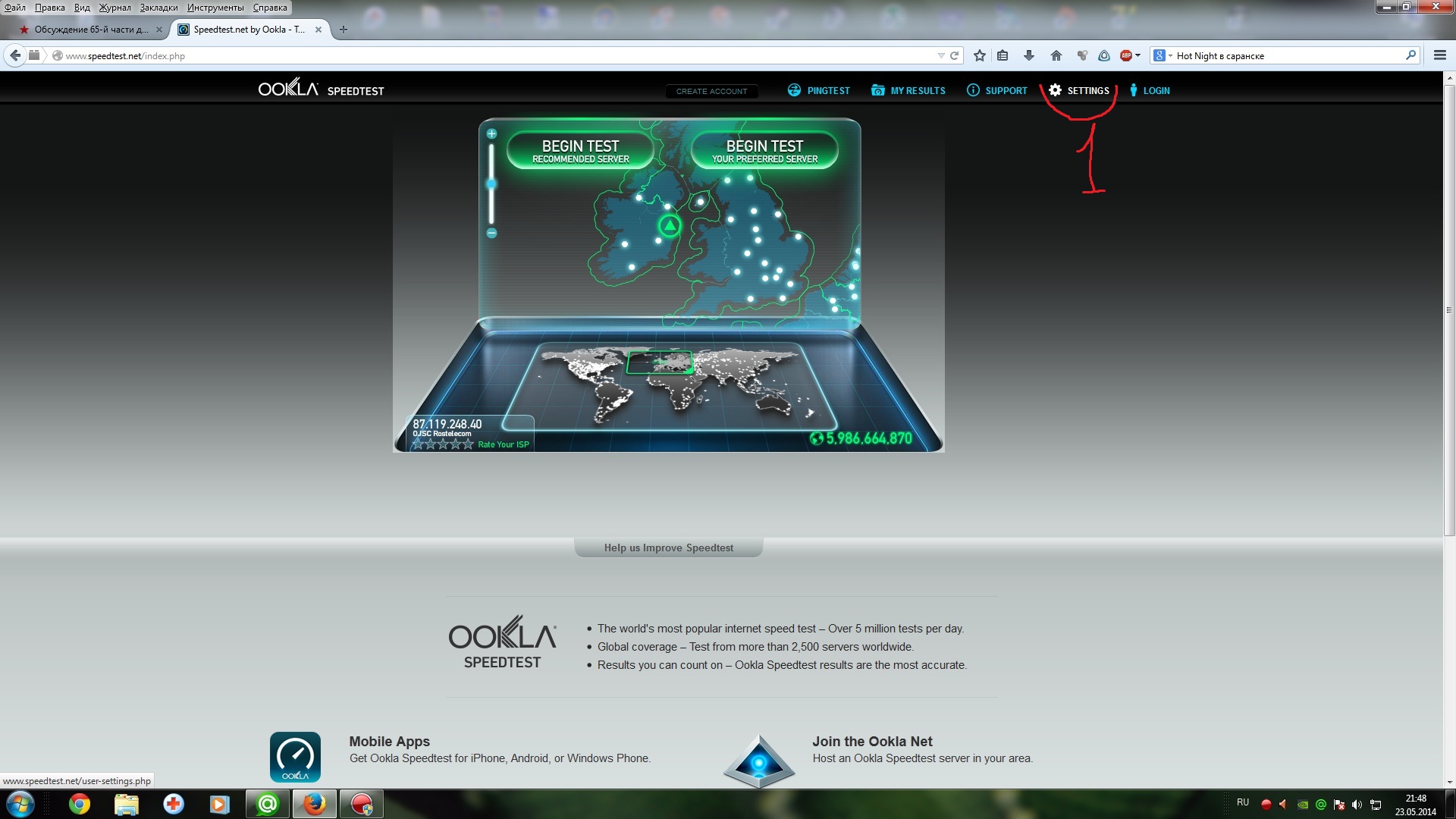Bookmark this page with the star icon
Image resolution: width=1456 pixels, height=819 pixels.
click(980, 55)
